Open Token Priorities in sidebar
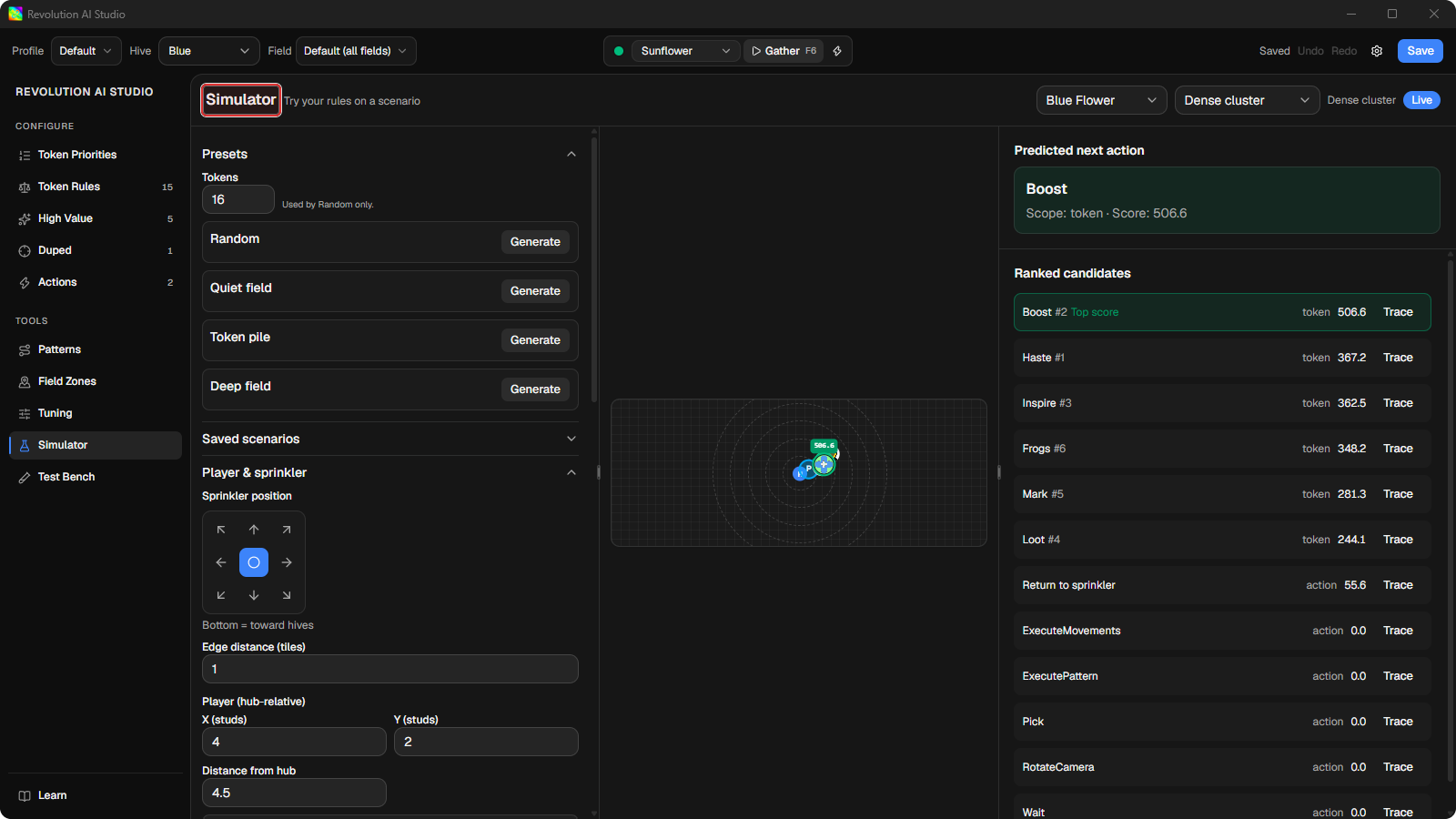 tap(96, 155)
